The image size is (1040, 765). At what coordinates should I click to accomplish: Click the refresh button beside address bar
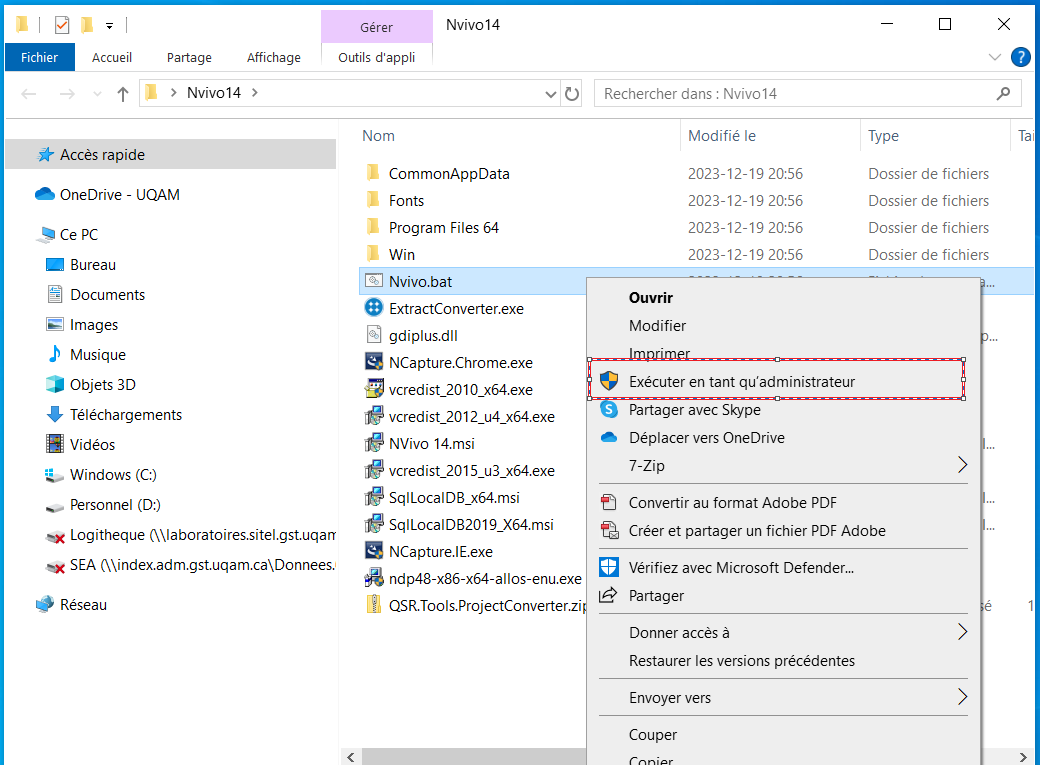pyautogui.click(x=572, y=94)
